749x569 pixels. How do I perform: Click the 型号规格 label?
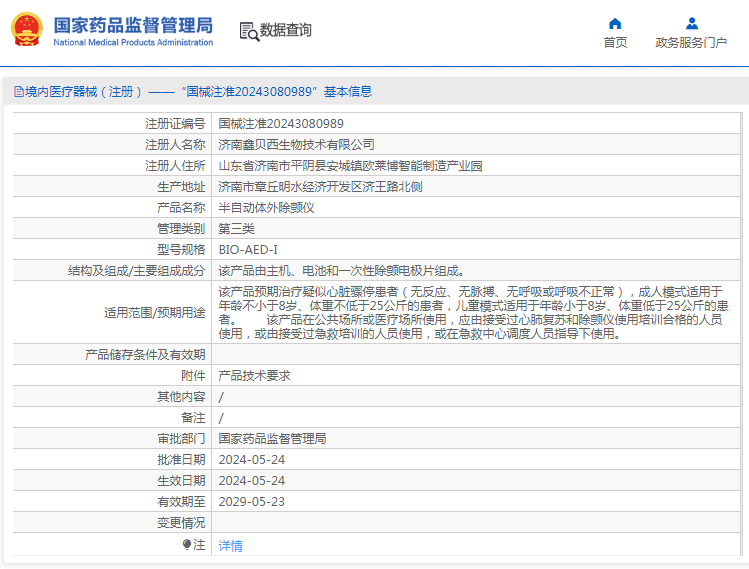[x=181, y=250]
